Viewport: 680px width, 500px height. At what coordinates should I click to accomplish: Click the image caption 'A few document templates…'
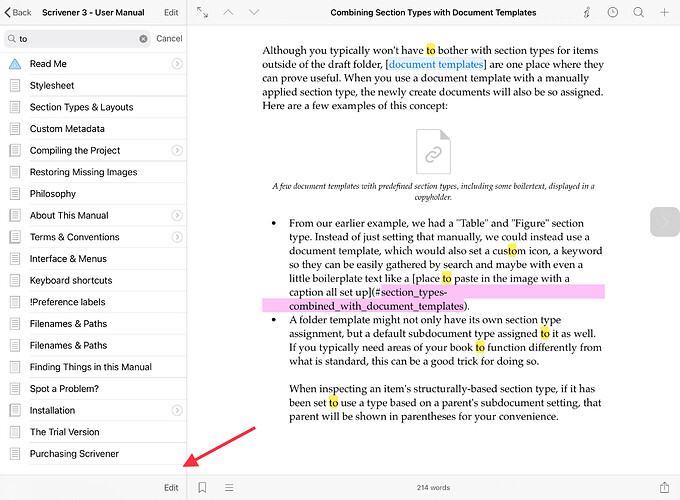pyautogui.click(x=433, y=192)
